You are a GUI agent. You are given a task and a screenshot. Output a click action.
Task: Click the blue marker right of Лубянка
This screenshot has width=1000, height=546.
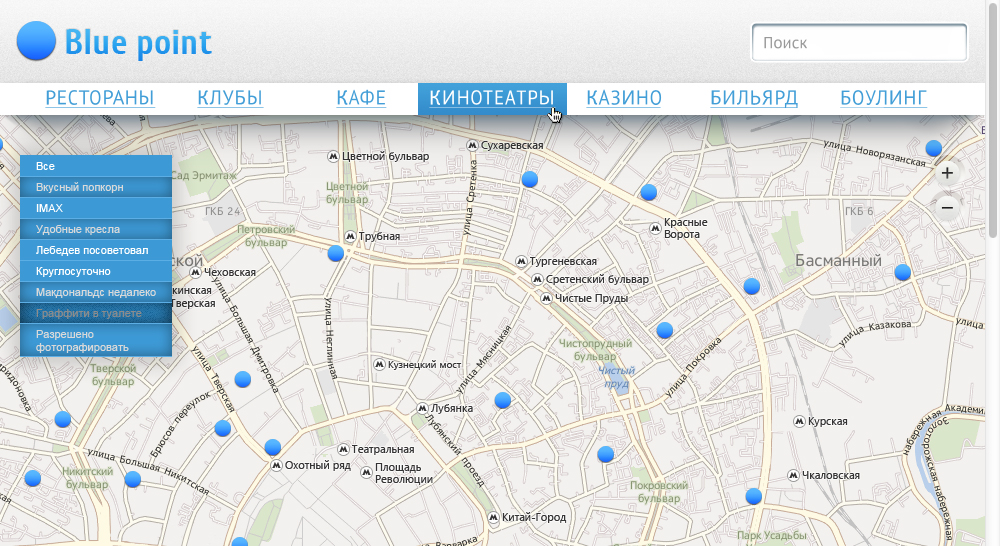pos(503,400)
